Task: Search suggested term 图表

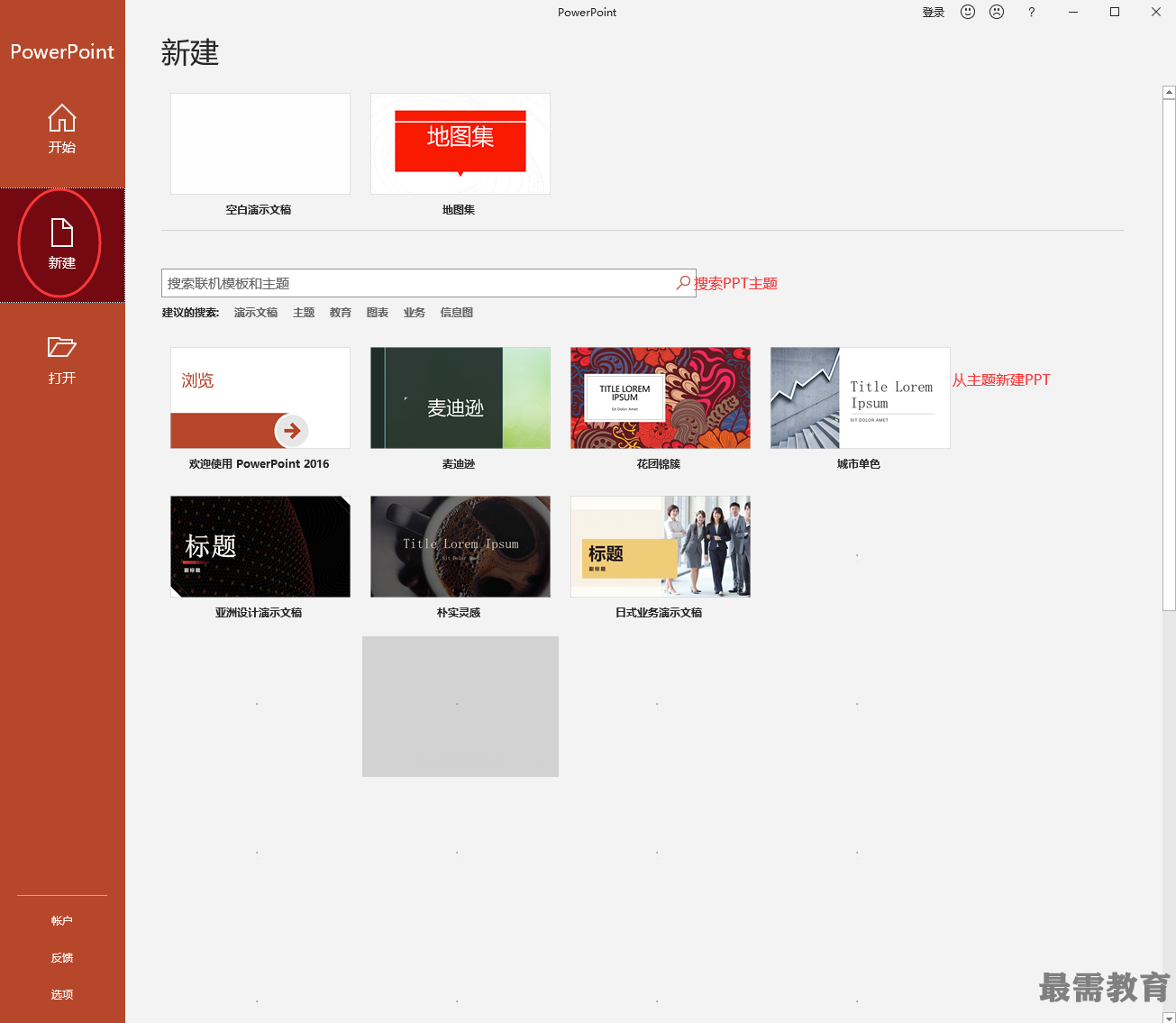Action: pyautogui.click(x=378, y=313)
